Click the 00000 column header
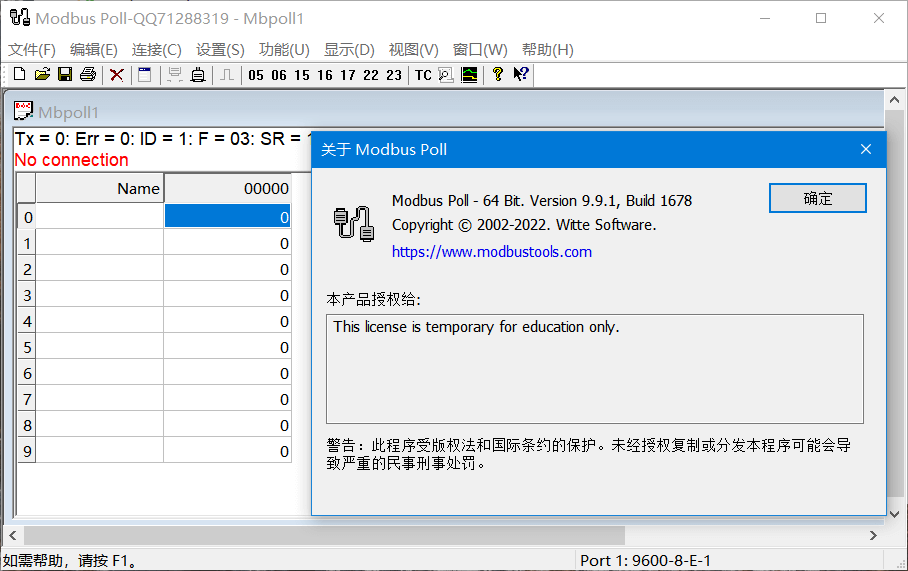 [x=228, y=188]
